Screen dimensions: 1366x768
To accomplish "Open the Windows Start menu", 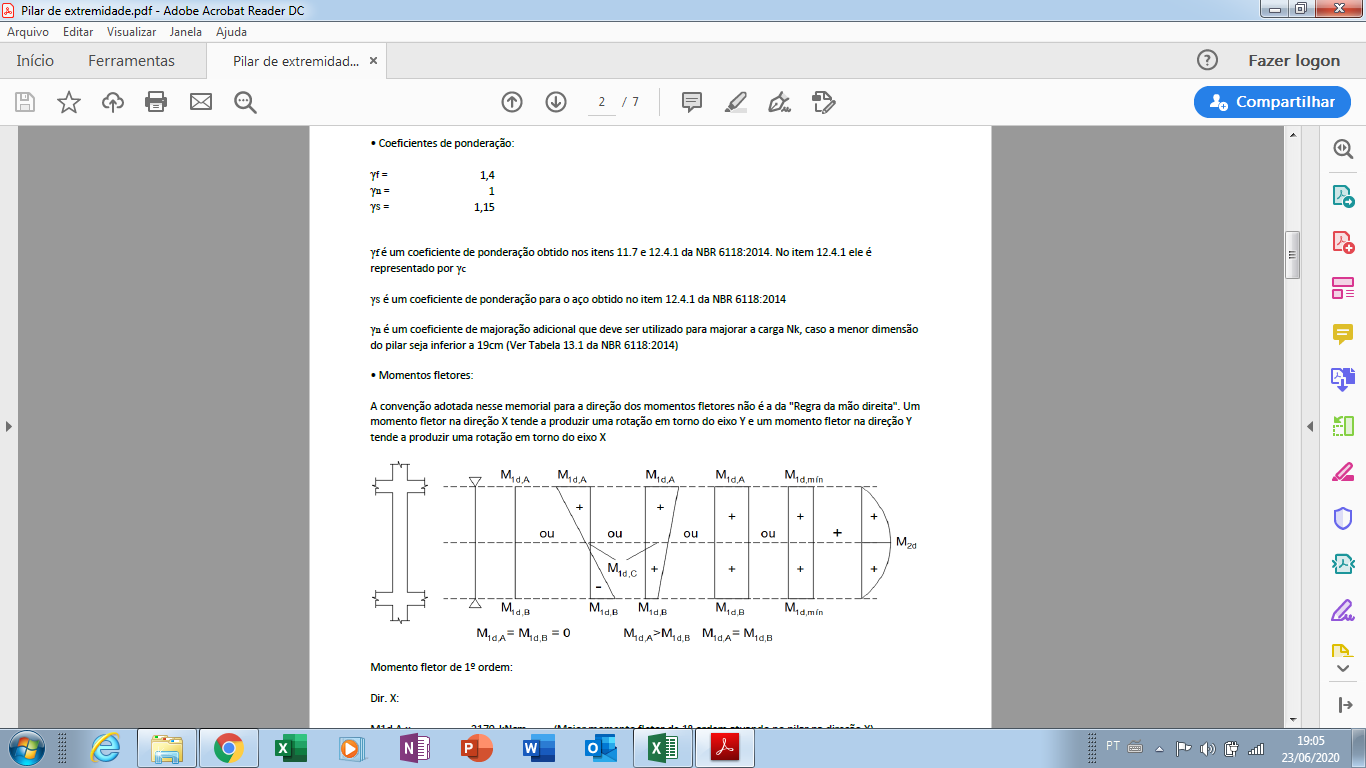I will click(x=24, y=748).
